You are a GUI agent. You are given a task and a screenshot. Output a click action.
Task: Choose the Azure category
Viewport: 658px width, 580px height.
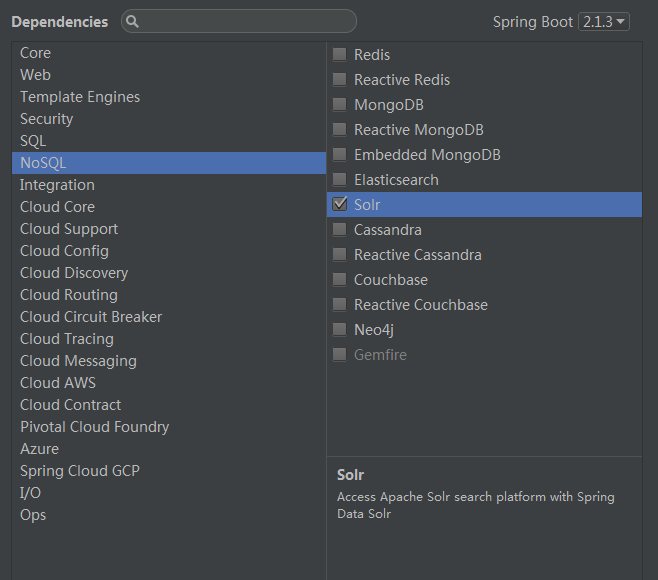tap(39, 449)
